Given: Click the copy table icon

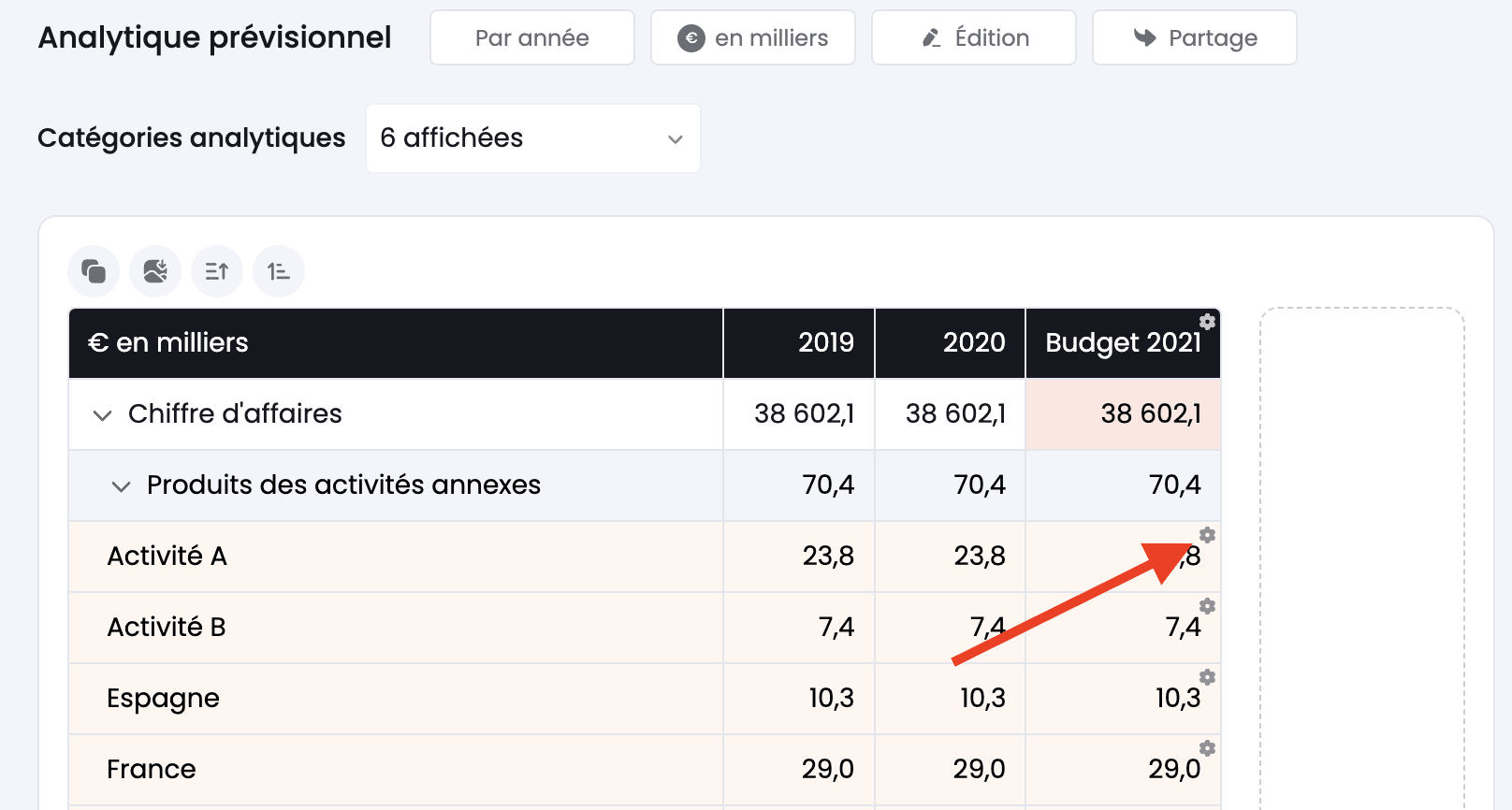Looking at the screenshot, I should [x=94, y=271].
